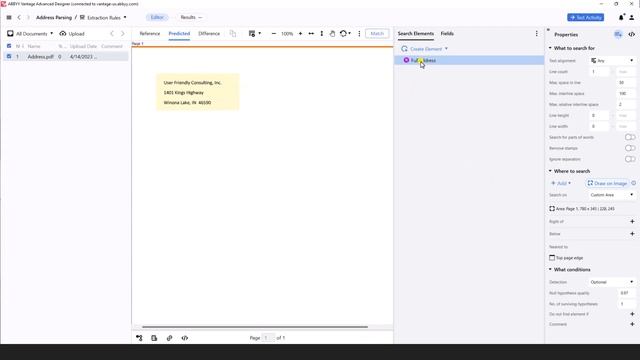Screen dimensions: 640x360
Task: Click the code brackets icon in bottom toolbar
Action: pos(185,338)
